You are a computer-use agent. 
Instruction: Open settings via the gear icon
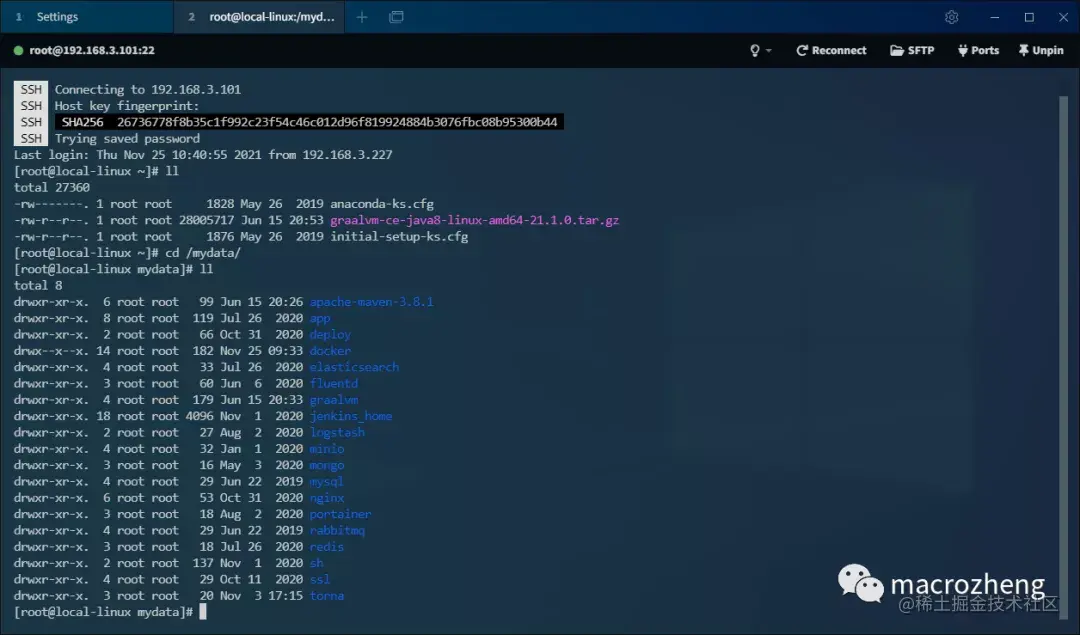951,17
